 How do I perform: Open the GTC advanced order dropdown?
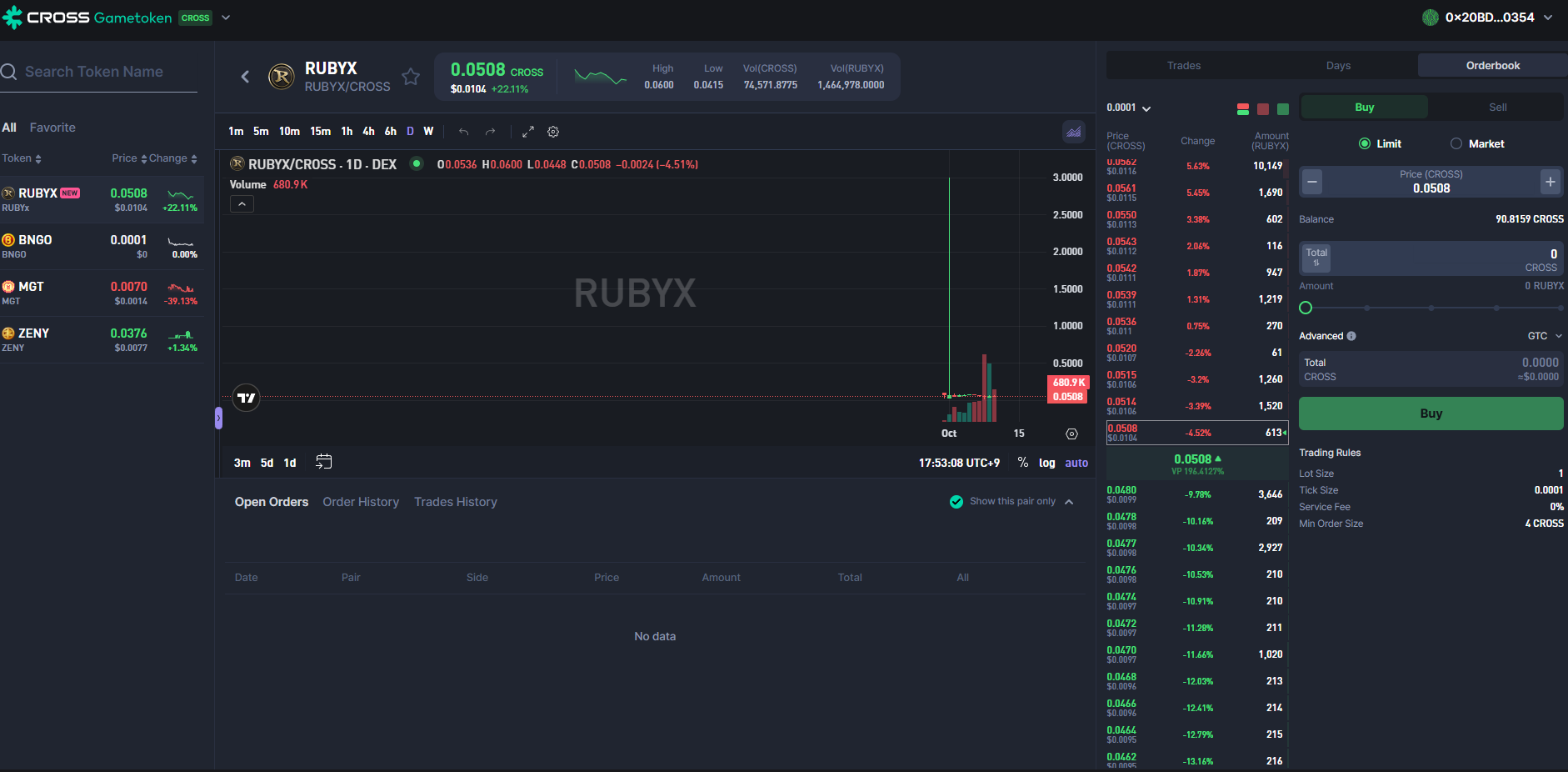1545,336
